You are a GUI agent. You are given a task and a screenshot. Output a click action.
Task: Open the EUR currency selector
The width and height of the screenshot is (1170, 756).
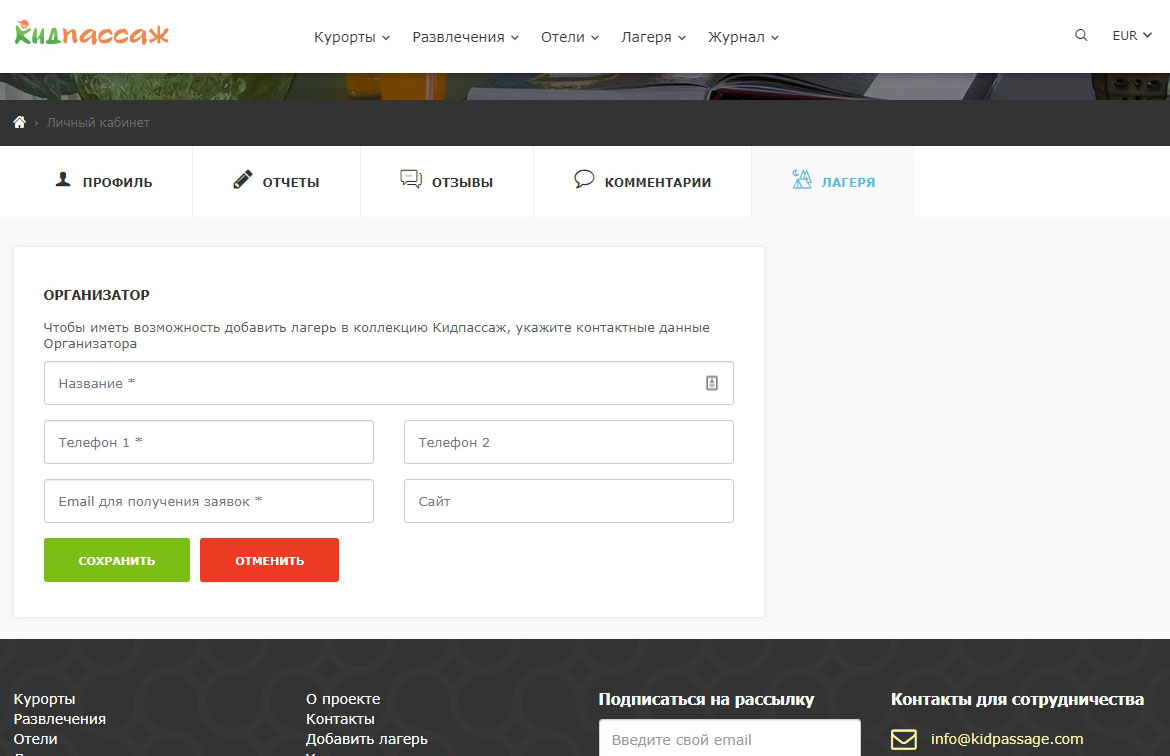coord(1132,35)
